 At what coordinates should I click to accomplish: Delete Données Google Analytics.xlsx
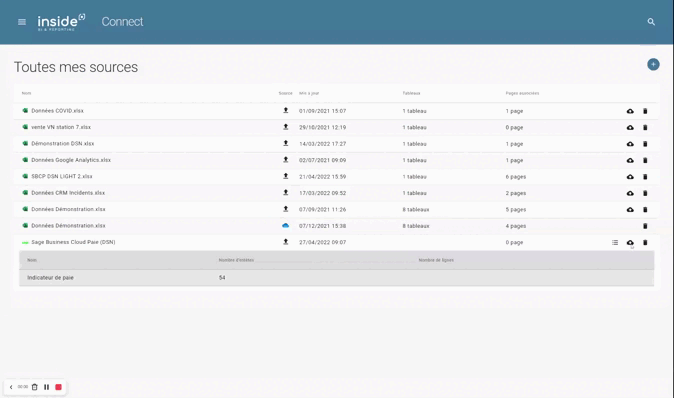[645, 160]
